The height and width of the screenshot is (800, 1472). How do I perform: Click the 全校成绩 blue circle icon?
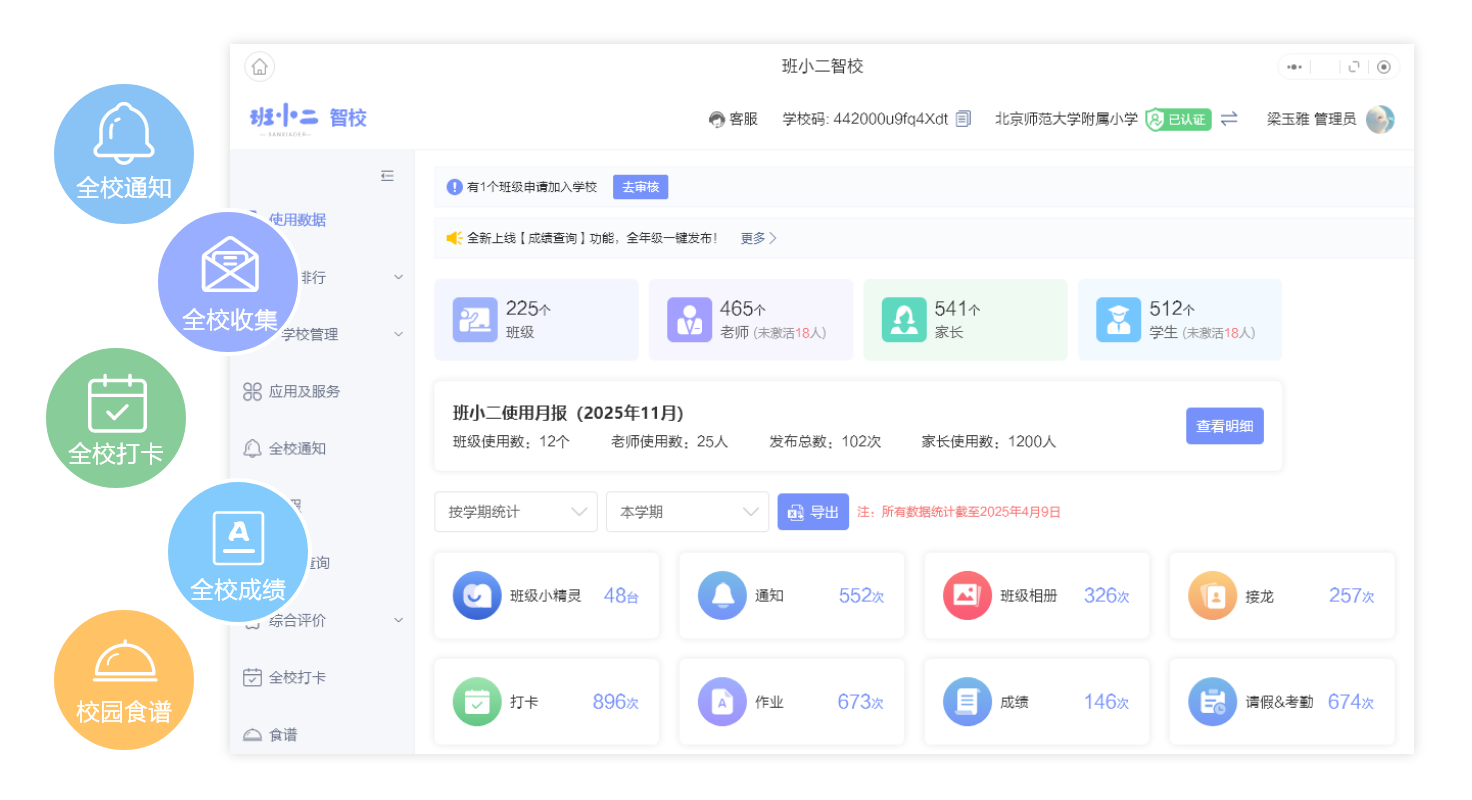coord(238,538)
